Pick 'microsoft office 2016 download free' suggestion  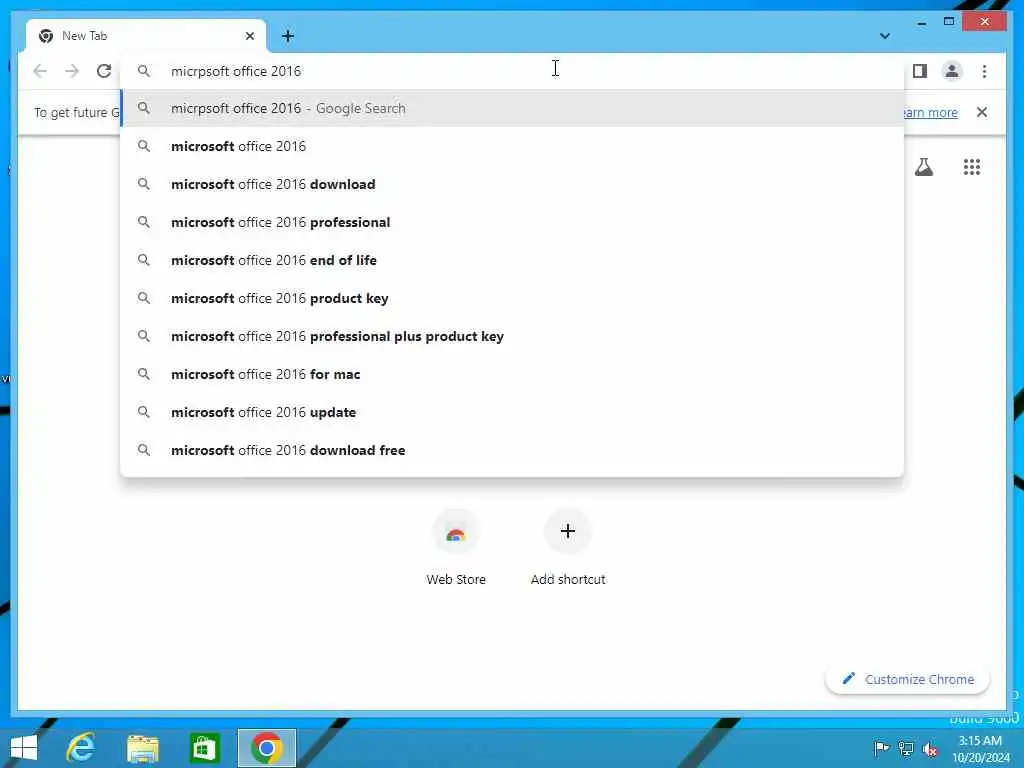[513, 450]
